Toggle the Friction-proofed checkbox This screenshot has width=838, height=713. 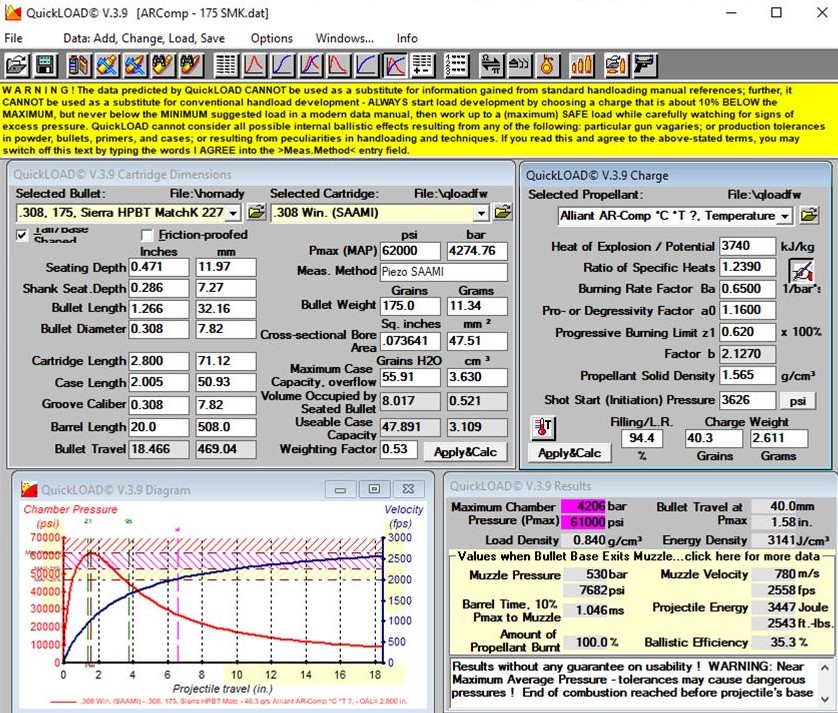[149, 235]
